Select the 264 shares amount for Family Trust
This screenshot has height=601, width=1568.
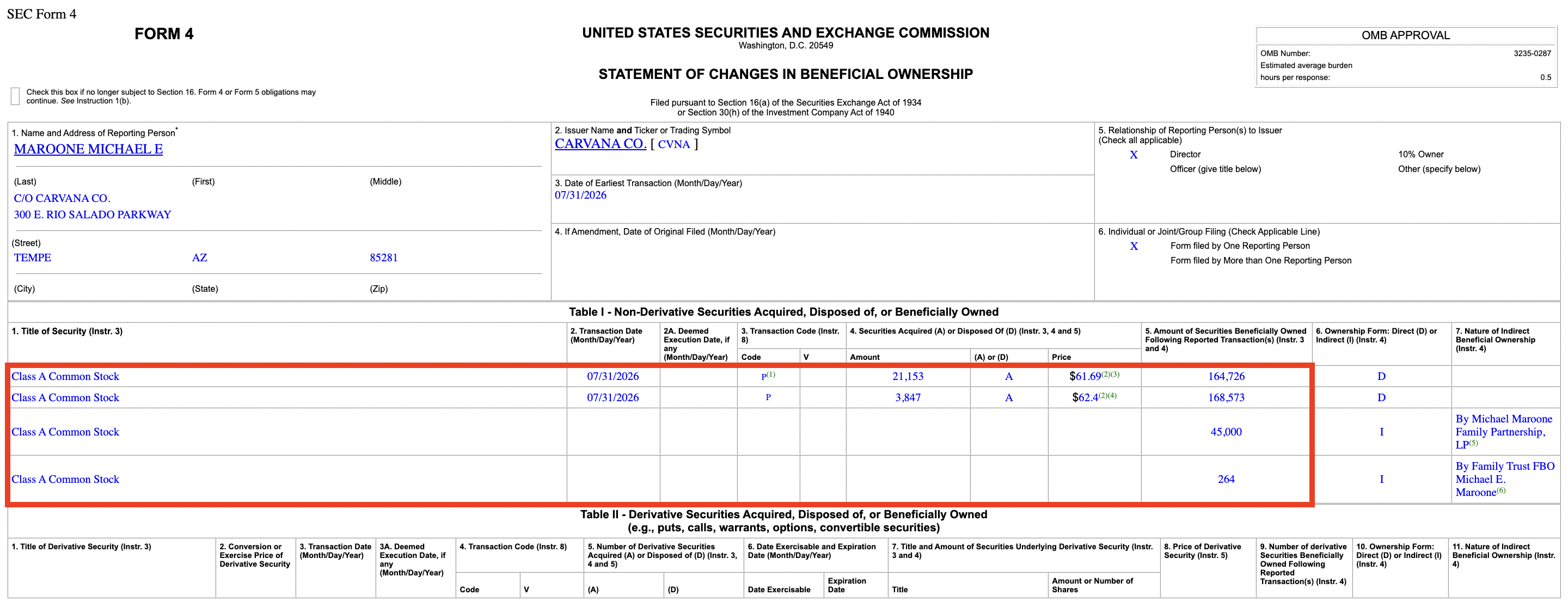[1226, 479]
